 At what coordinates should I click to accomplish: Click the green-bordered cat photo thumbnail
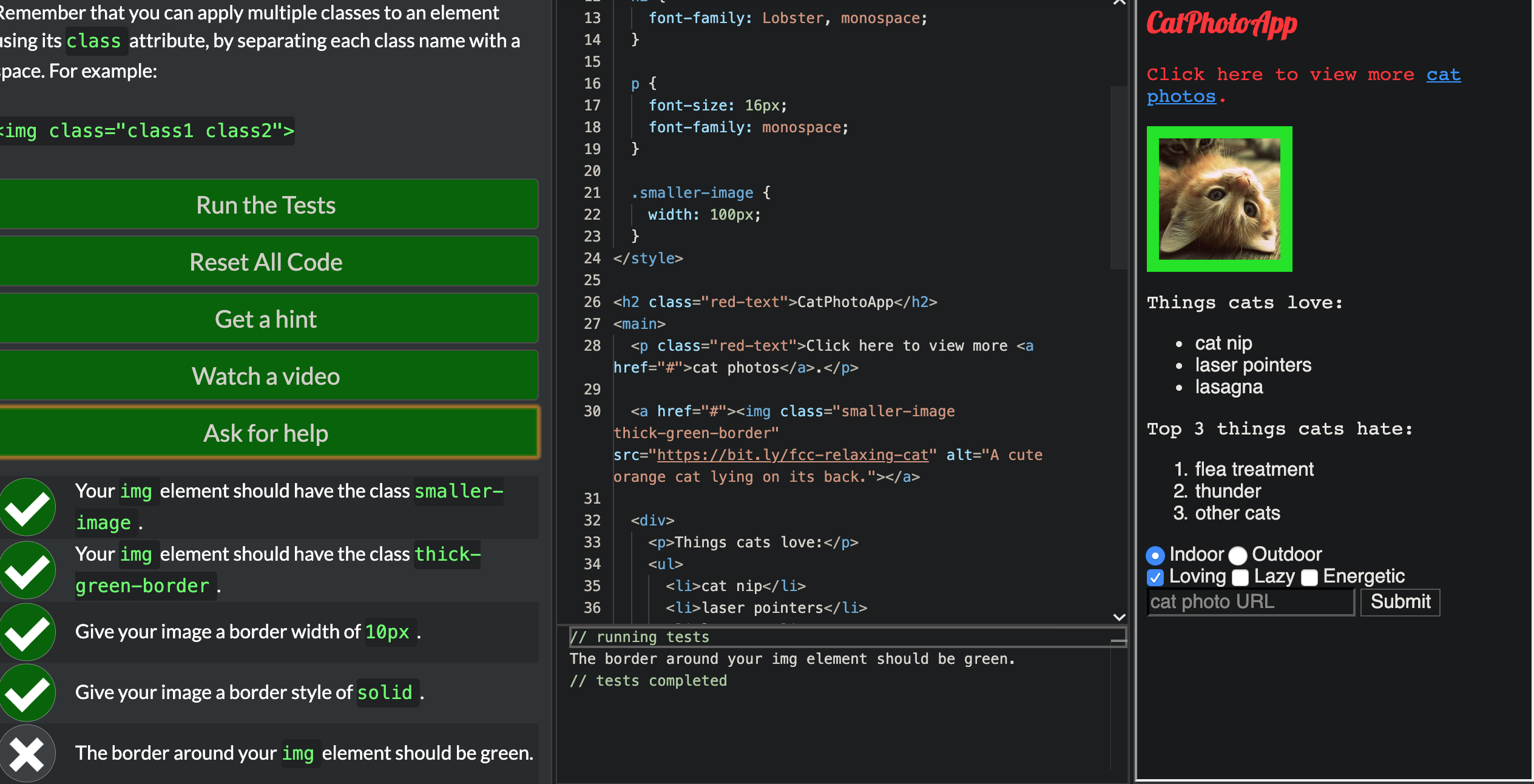tap(1219, 199)
